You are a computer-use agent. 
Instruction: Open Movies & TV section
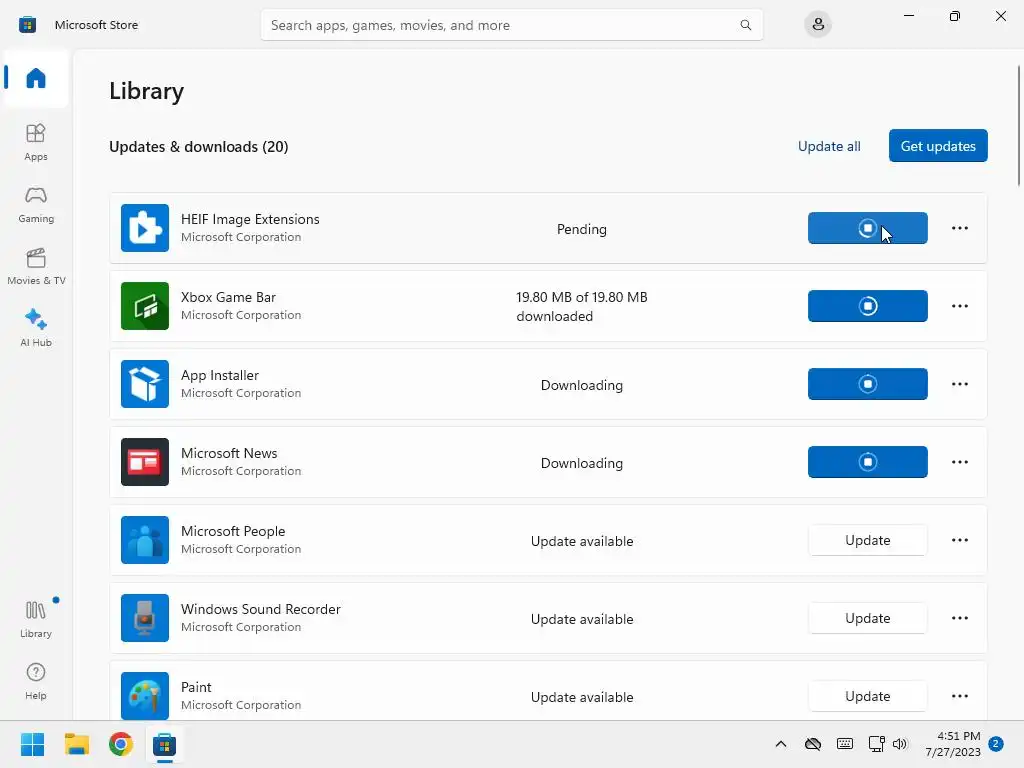click(x=36, y=266)
